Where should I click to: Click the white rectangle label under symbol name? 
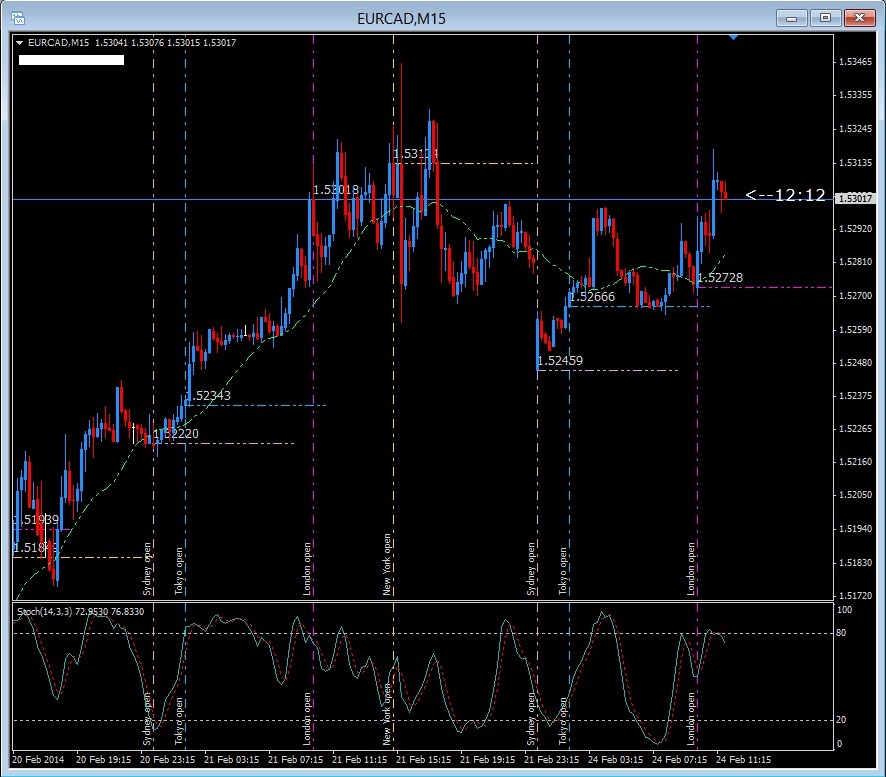pos(71,60)
